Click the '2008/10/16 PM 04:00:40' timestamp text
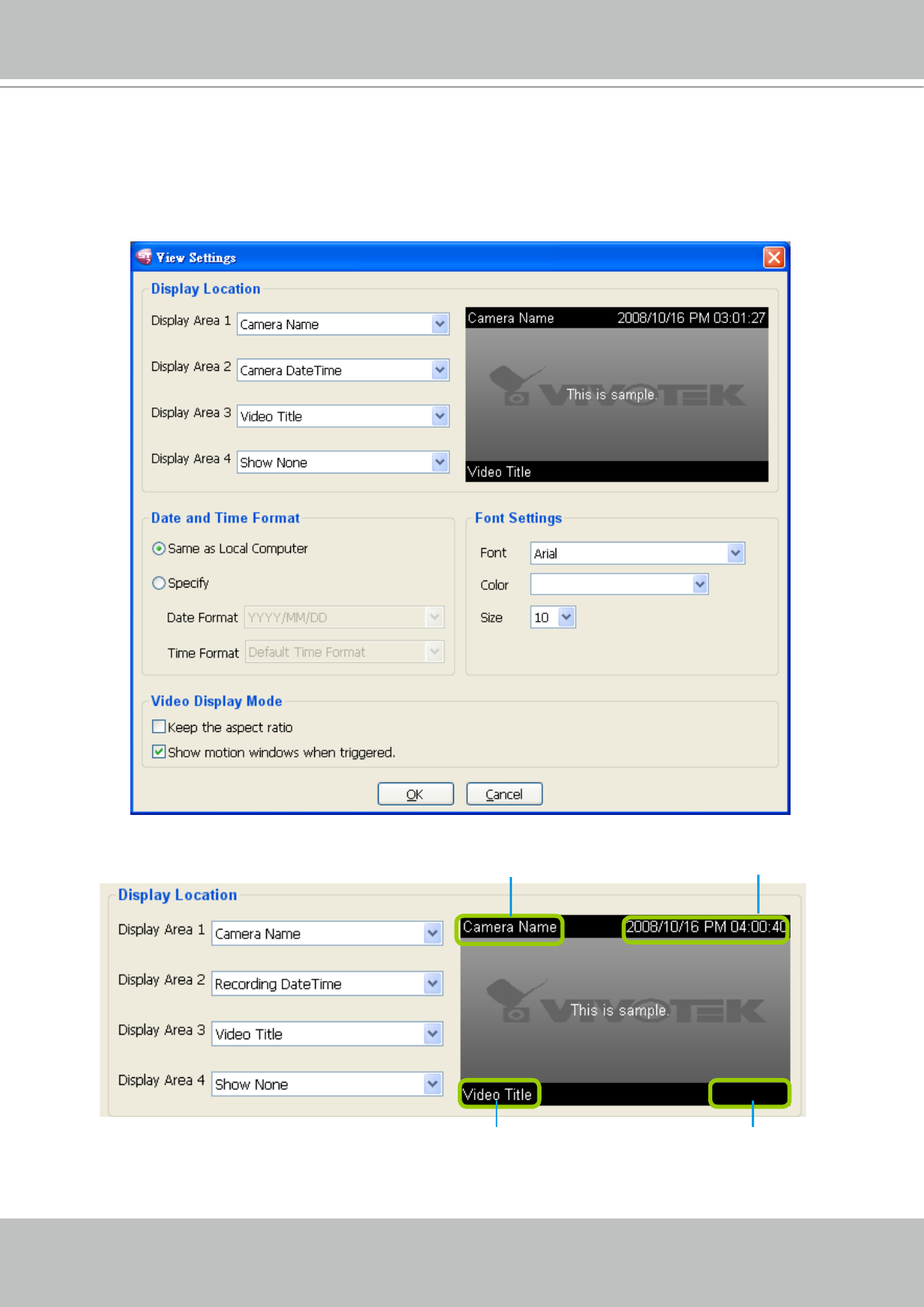 [x=706, y=927]
